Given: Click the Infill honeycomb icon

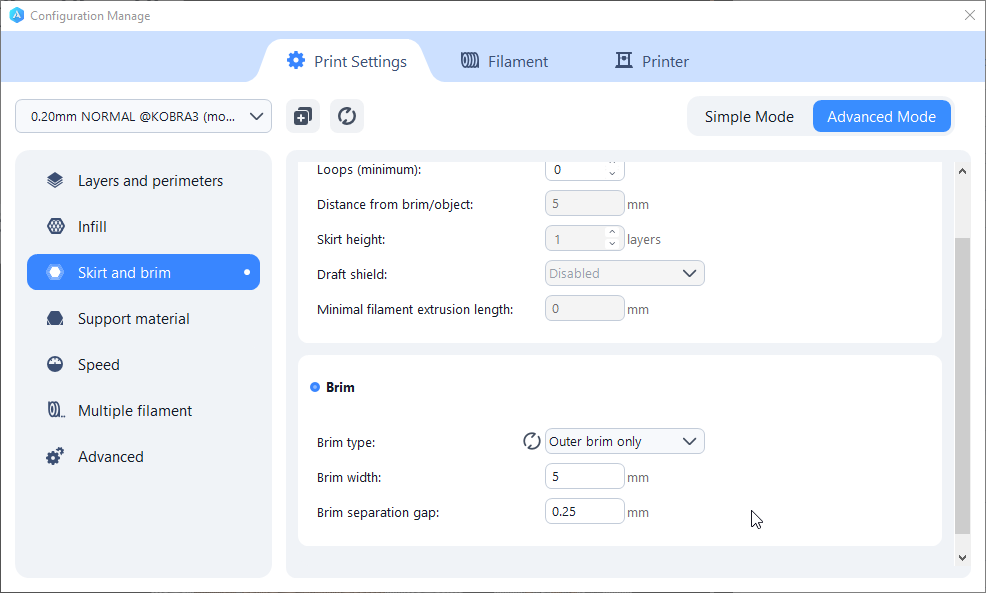Looking at the screenshot, I should 56,227.
